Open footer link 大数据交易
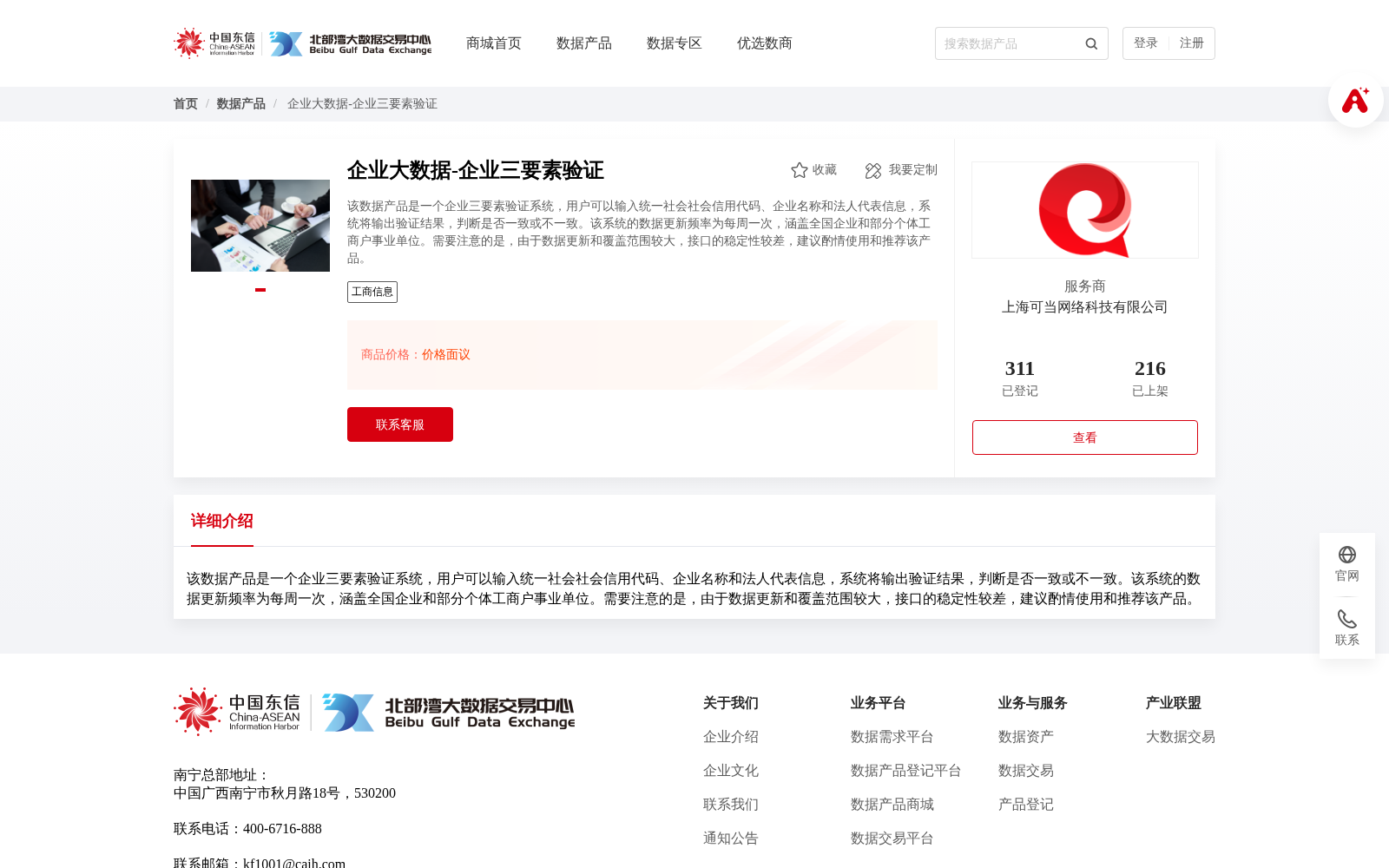The height and width of the screenshot is (868, 1389). click(1181, 737)
